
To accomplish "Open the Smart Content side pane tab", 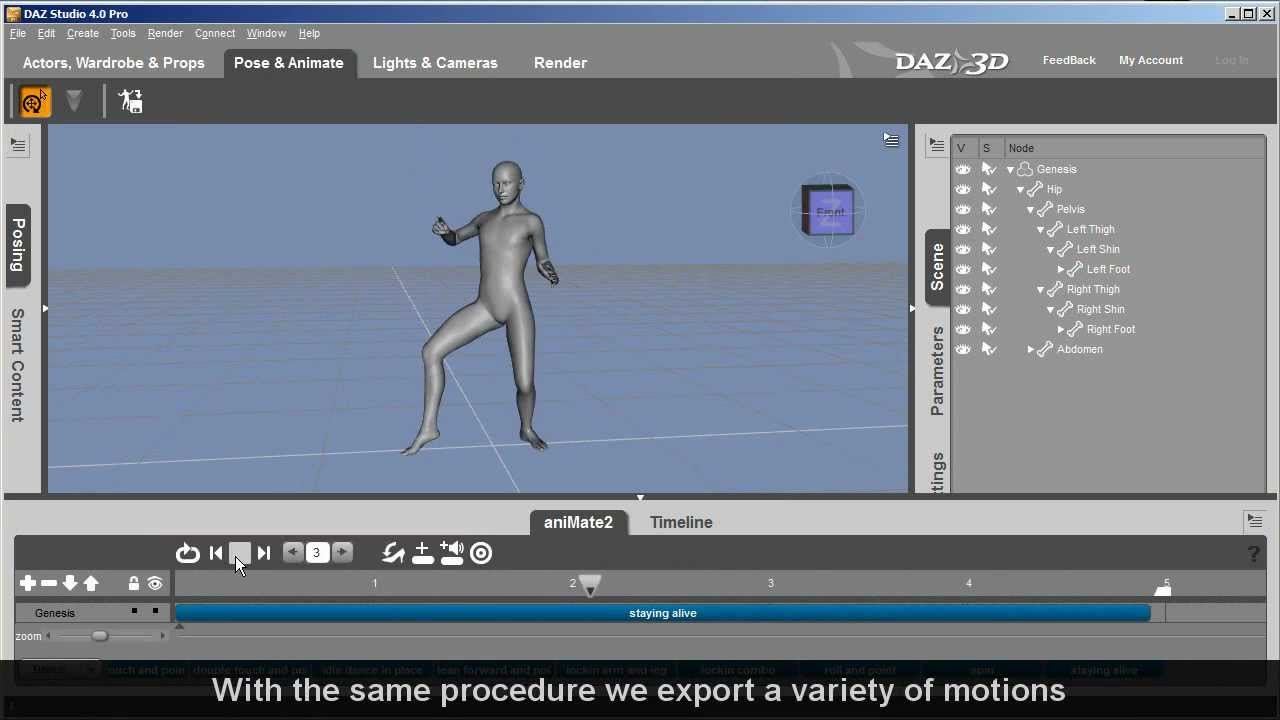I will pos(18,365).
